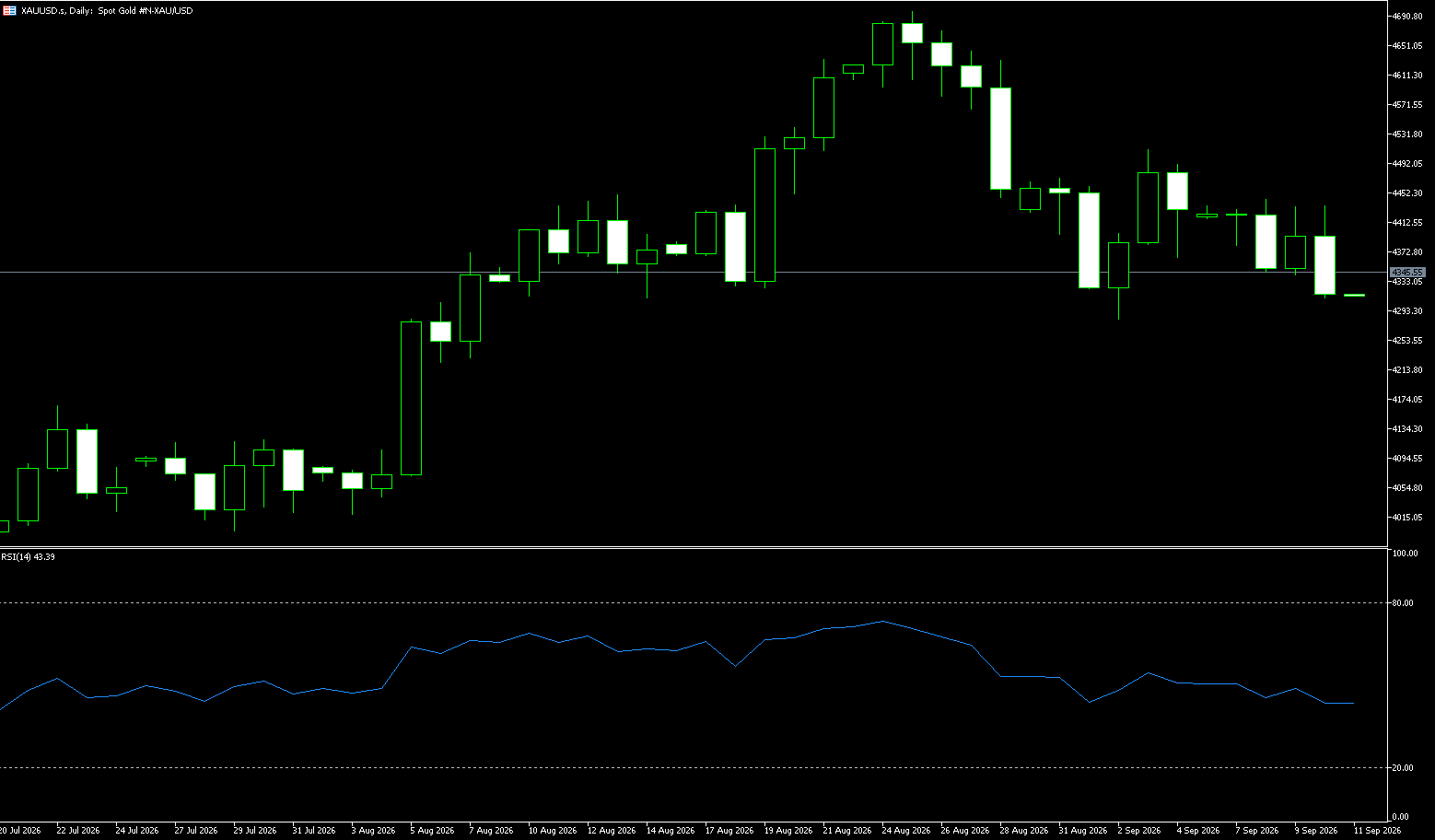Click the highest candle near 4690 peak
Viewport: 1435px width, 840px height.
coord(912,33)
